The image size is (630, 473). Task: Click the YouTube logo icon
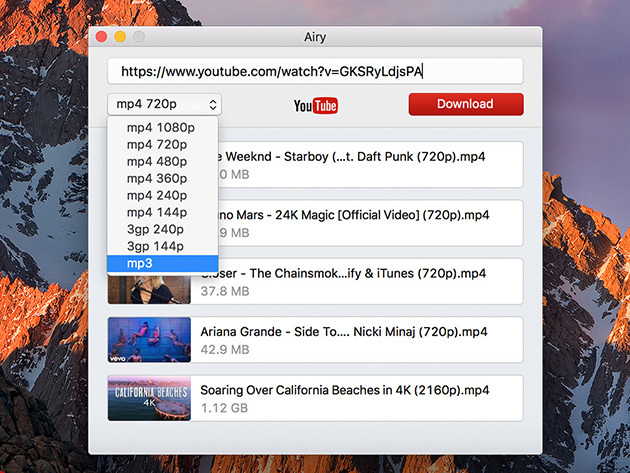[x=315, y=106]
